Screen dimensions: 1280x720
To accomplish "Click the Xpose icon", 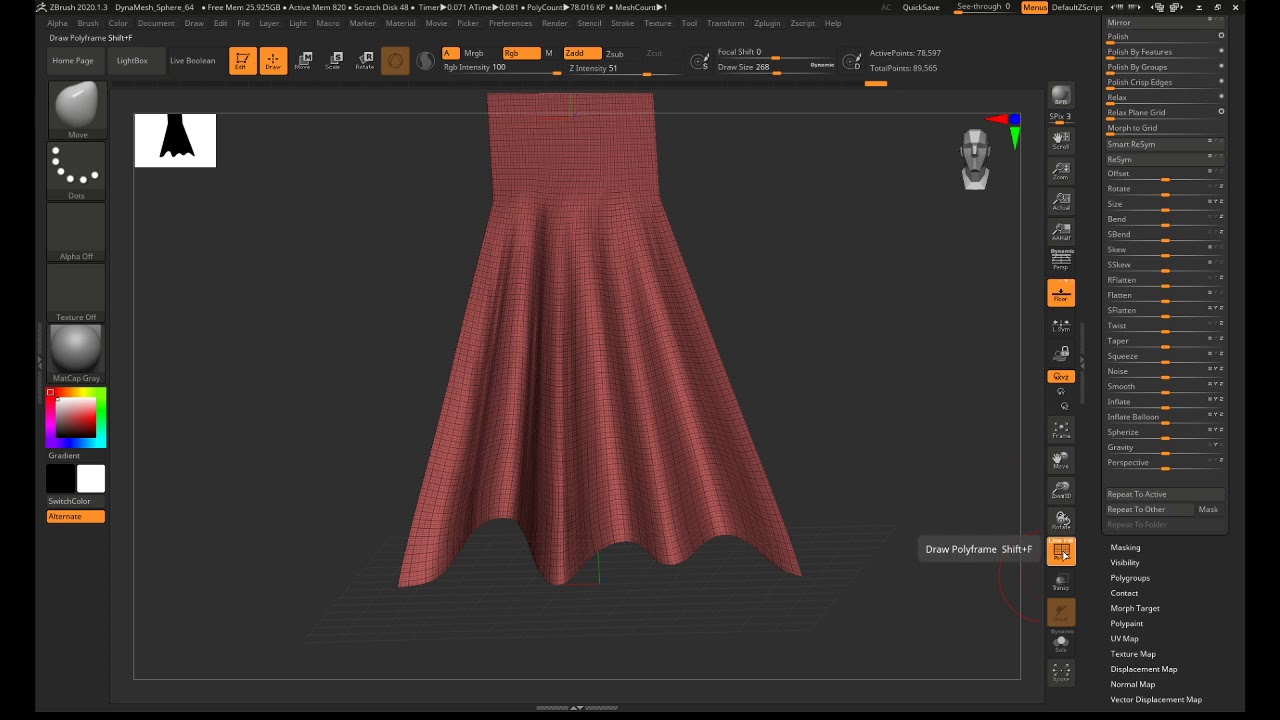I will pyautogui.click(x=1061, y=673).
